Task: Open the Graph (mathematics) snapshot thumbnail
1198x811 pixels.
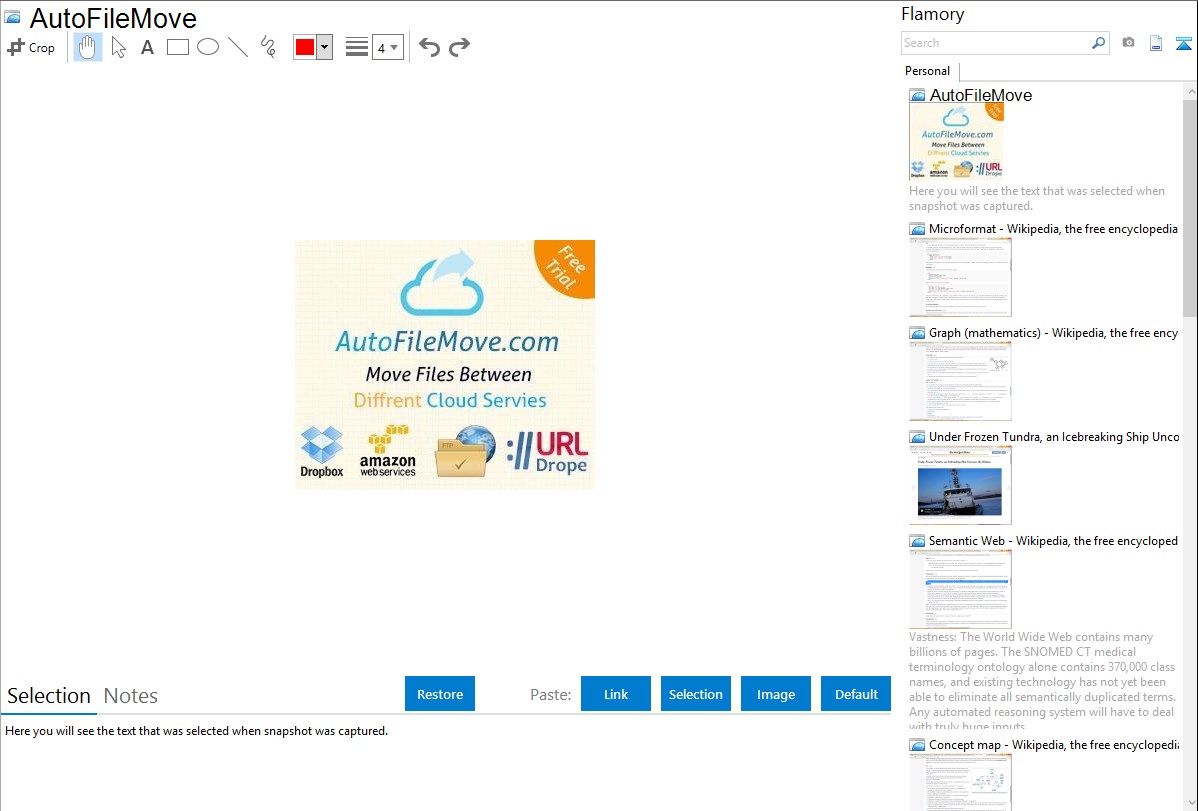Action: click(x=960, y=381)
